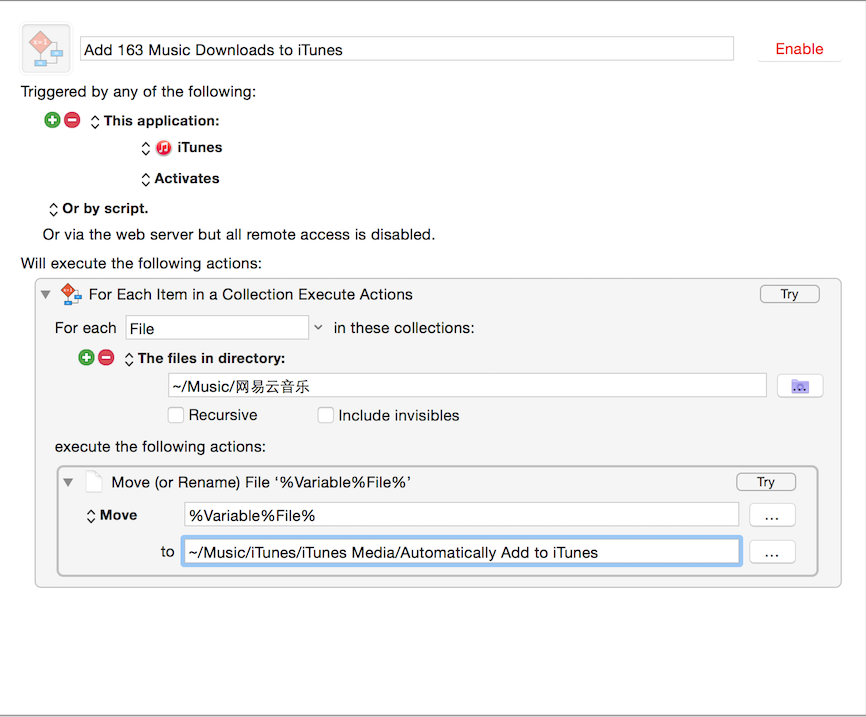The image size is (866, 717).
Task: Open the Or by script popup
Action: point(53,209)
